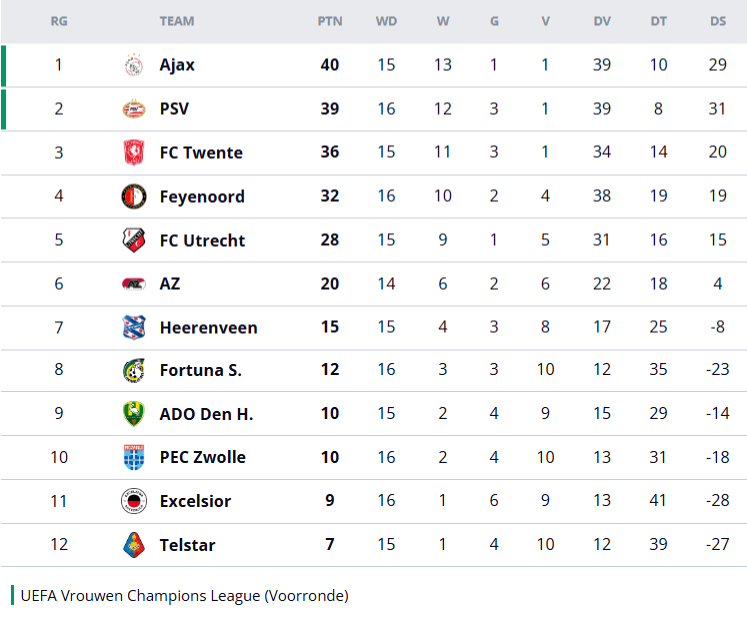This screenshot has width=747, height=624.
Task: Click the PEC Zwolle club logo
Action: coord(133,458)
